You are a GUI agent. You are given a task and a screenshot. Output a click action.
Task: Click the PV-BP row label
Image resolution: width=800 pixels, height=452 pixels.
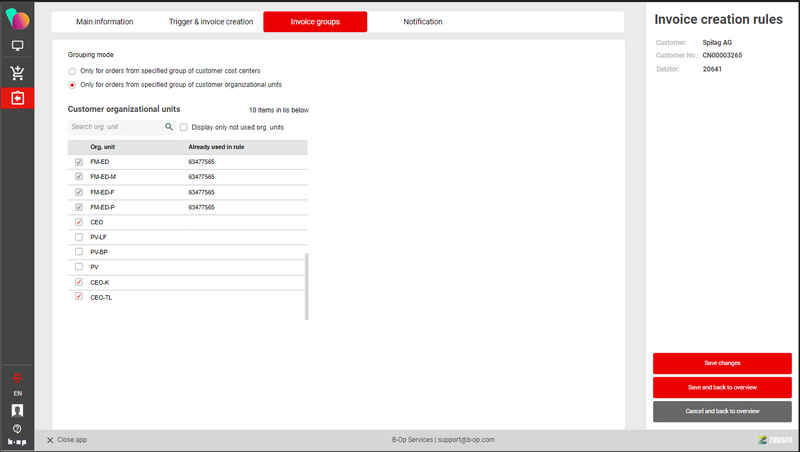point(99,252)
